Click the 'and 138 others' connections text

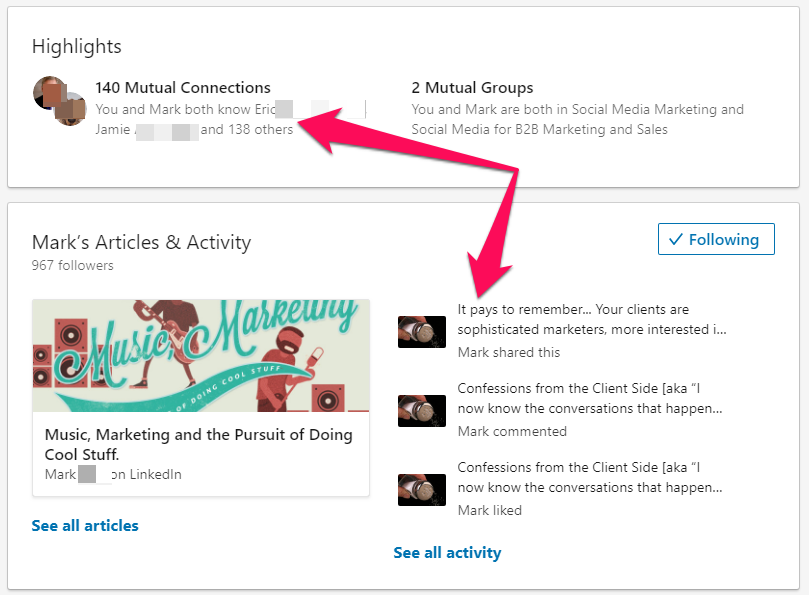coord(247,129)
